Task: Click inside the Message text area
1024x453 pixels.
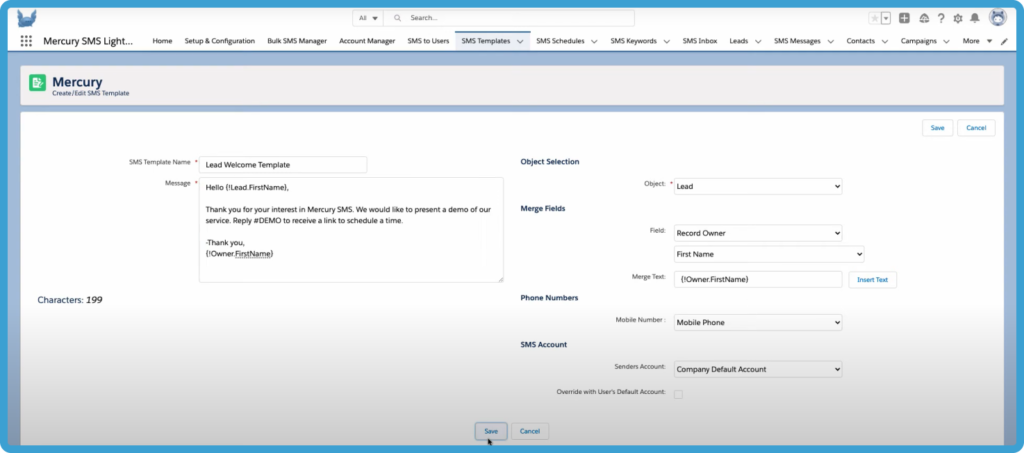Action: pos(351,230)
